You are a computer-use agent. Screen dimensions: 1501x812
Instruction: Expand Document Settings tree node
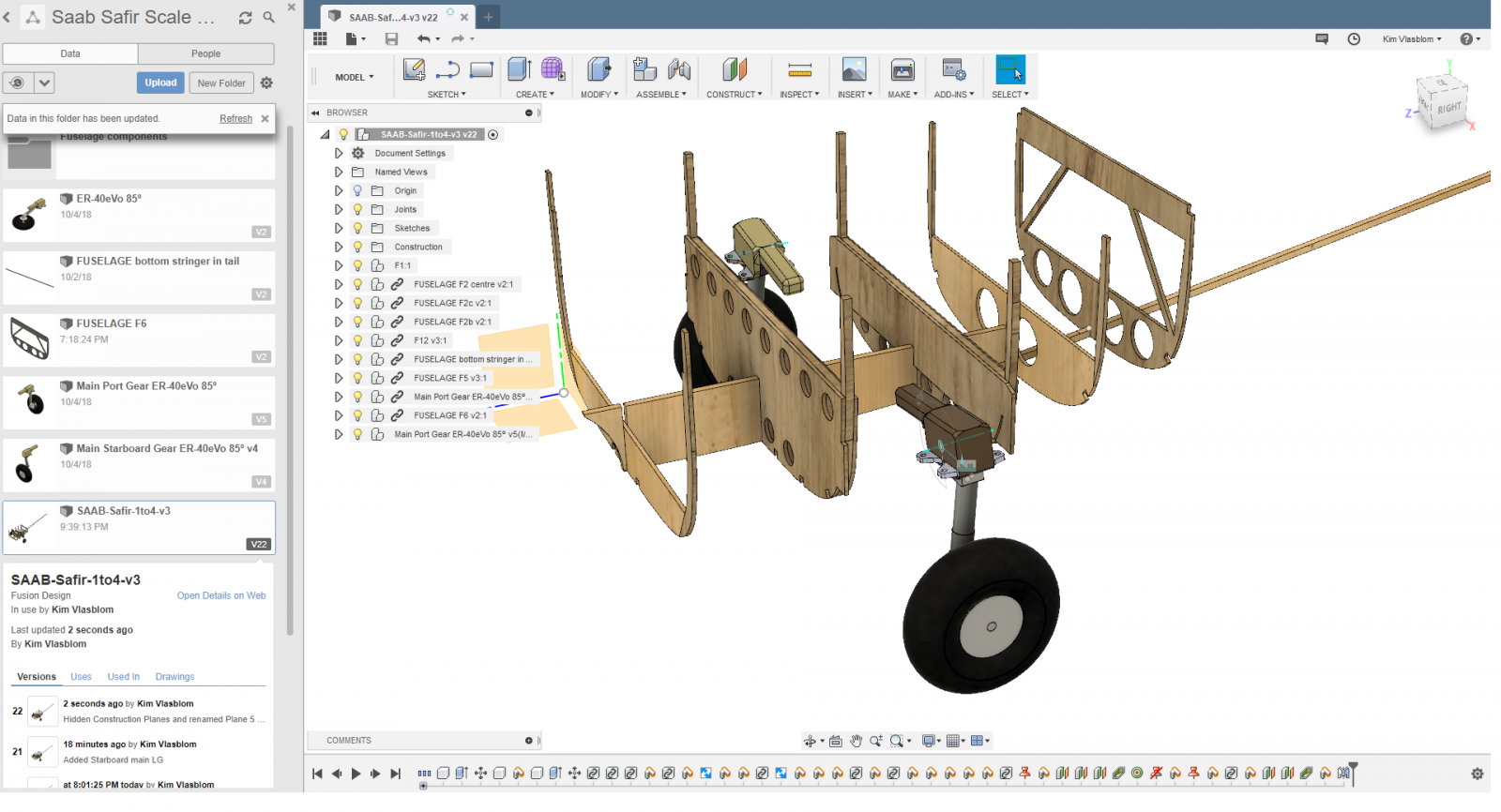click(339, 153)
